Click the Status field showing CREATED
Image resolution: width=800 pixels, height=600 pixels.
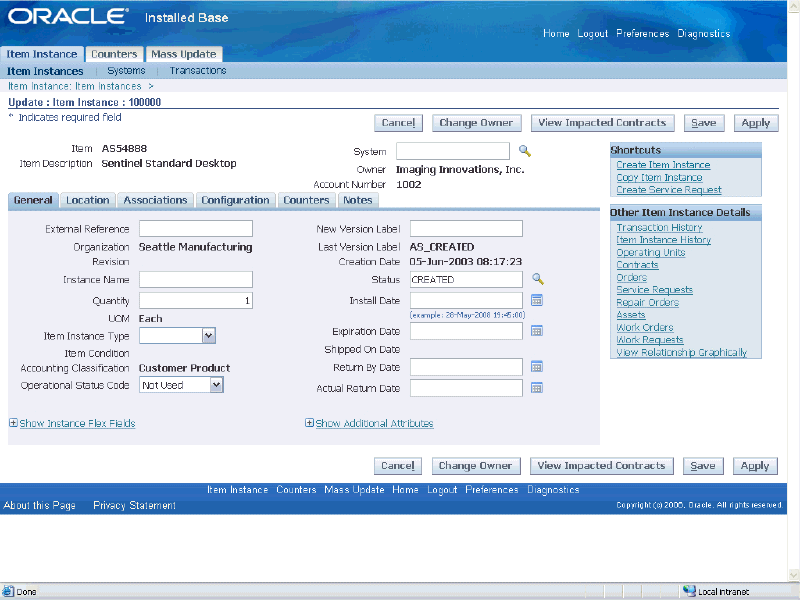[466, 279]
